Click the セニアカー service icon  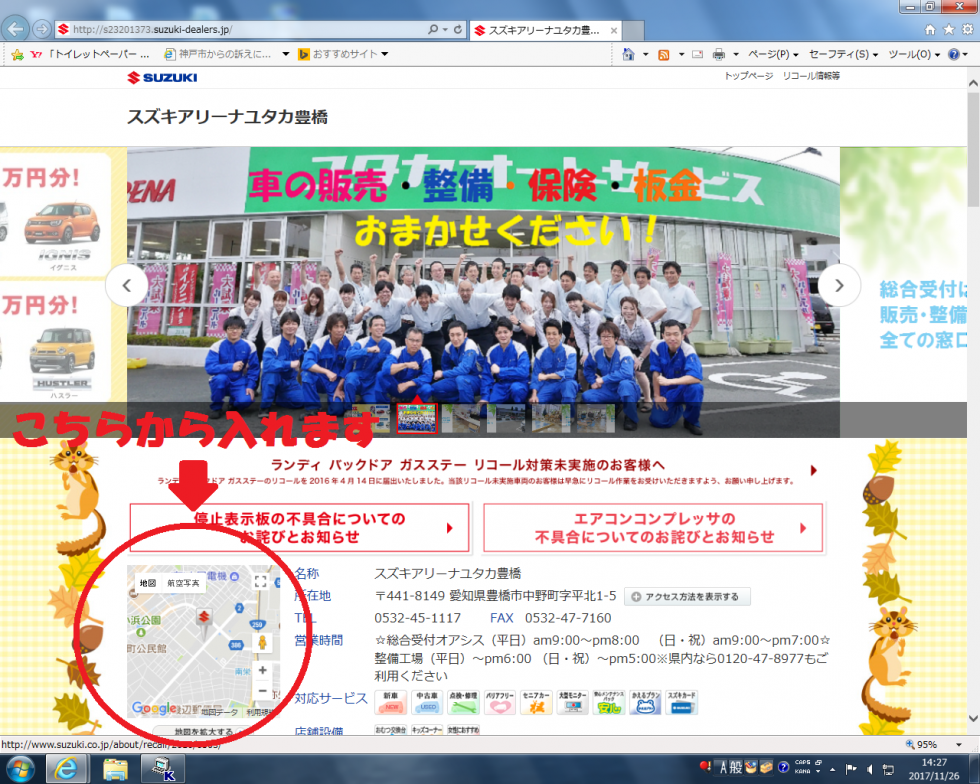click(536, 703)
